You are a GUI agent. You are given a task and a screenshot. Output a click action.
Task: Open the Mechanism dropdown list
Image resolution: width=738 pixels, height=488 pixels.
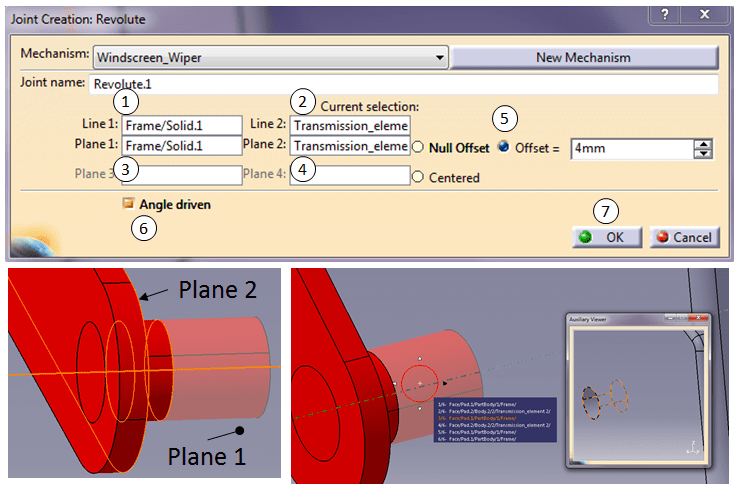[439, 57]
